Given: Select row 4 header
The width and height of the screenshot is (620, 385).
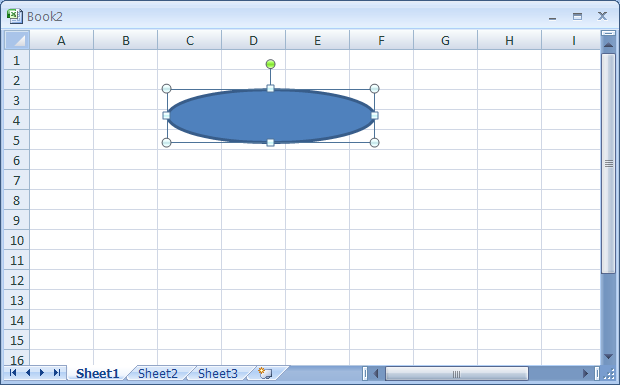Looking at the screenshot, I should (17, 120).
